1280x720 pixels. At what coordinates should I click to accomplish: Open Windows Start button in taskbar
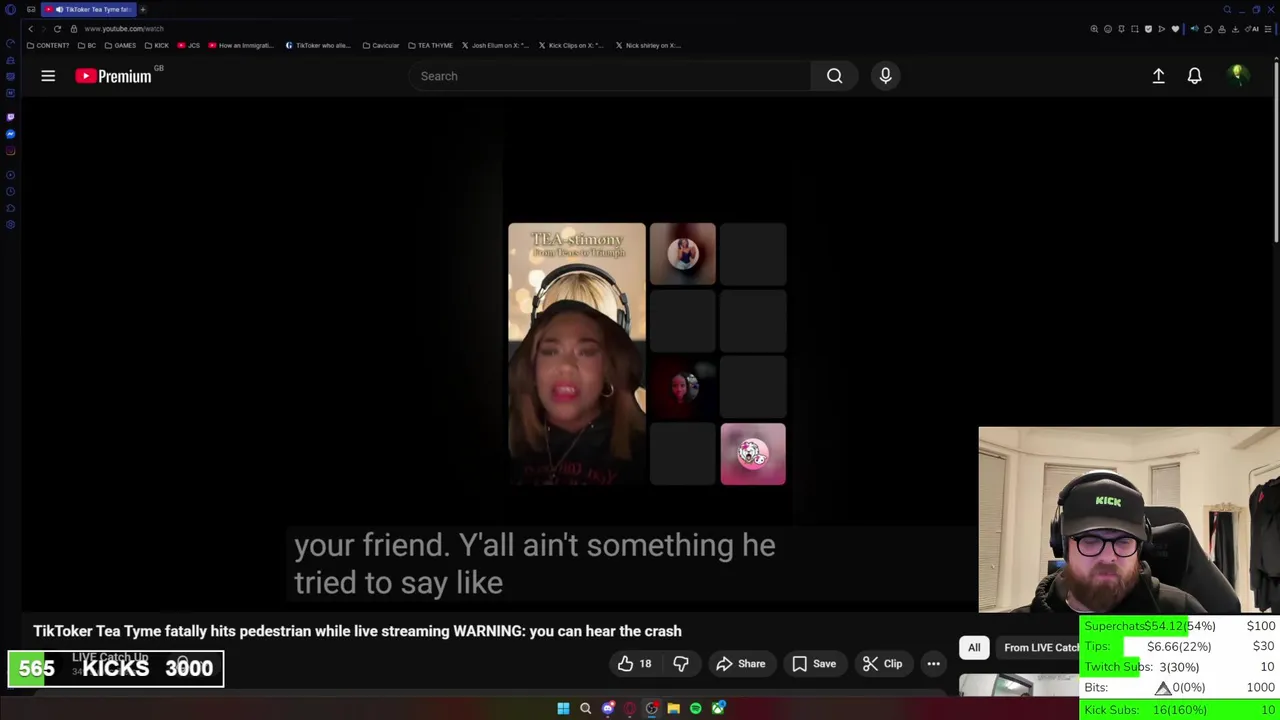click(563, 708)
